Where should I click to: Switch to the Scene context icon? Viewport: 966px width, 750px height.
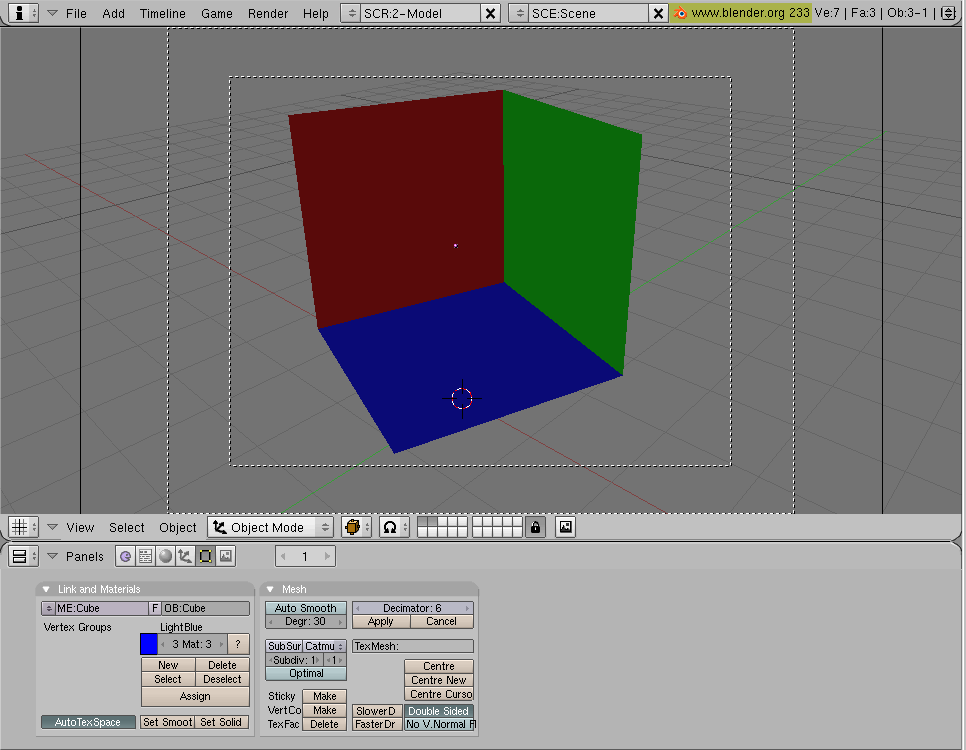(226, 556)
